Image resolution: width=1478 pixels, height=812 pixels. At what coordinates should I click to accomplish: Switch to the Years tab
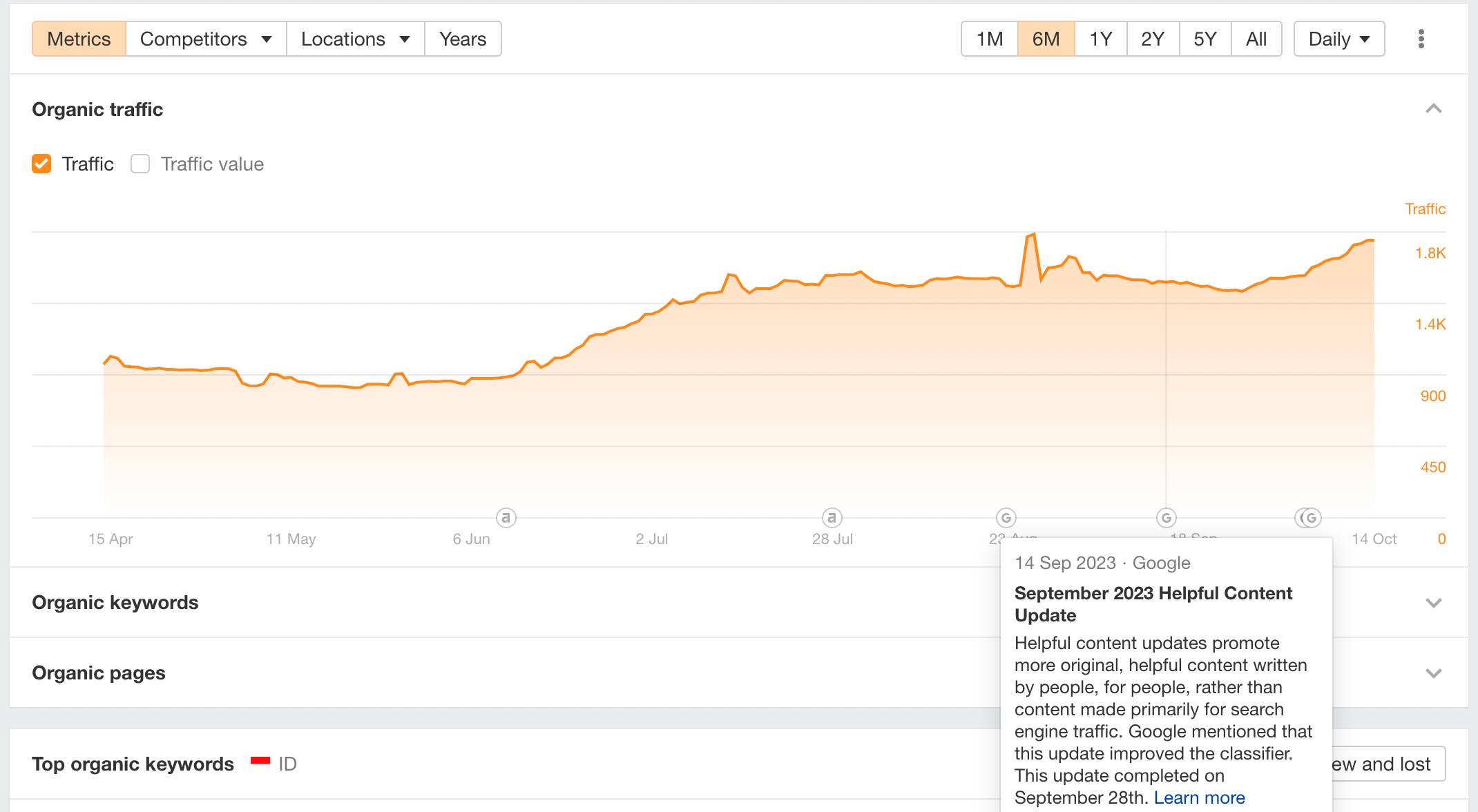(x=463, y=39)
